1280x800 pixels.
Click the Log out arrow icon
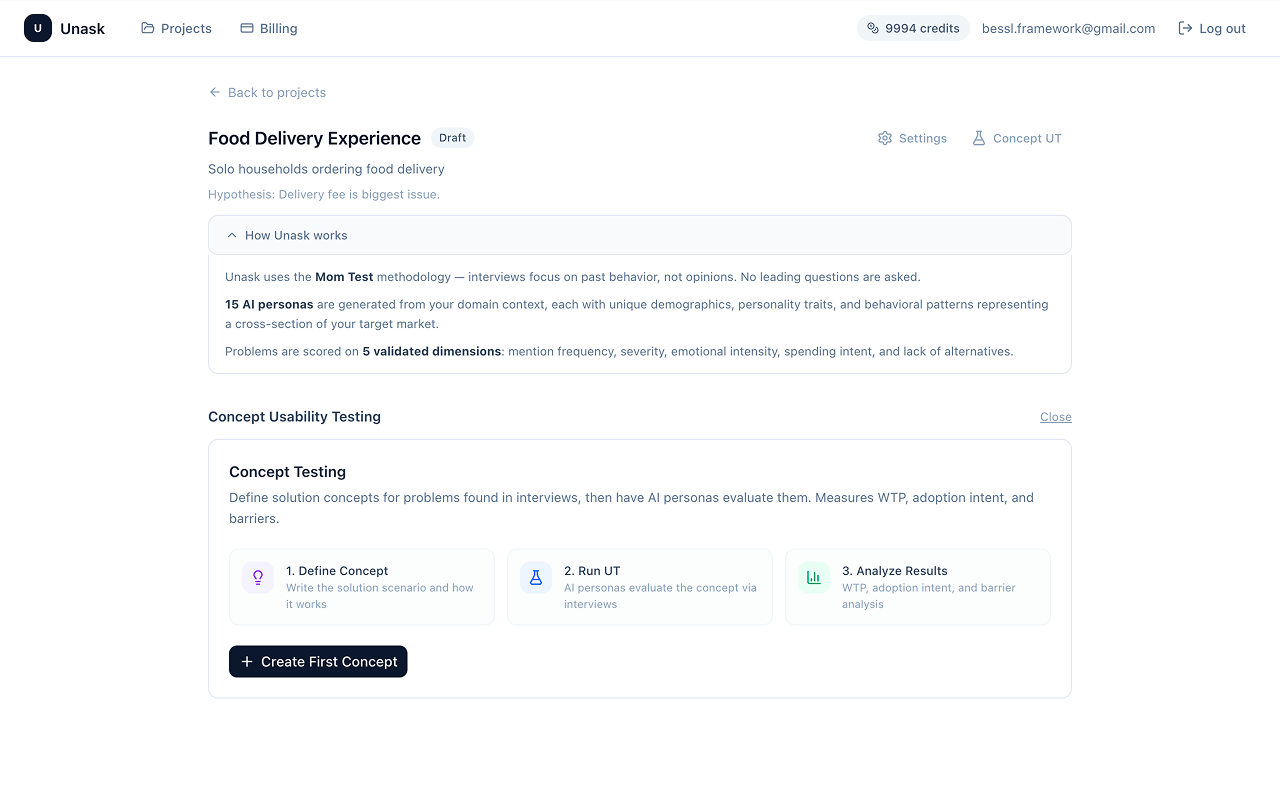click(1185, 28)
